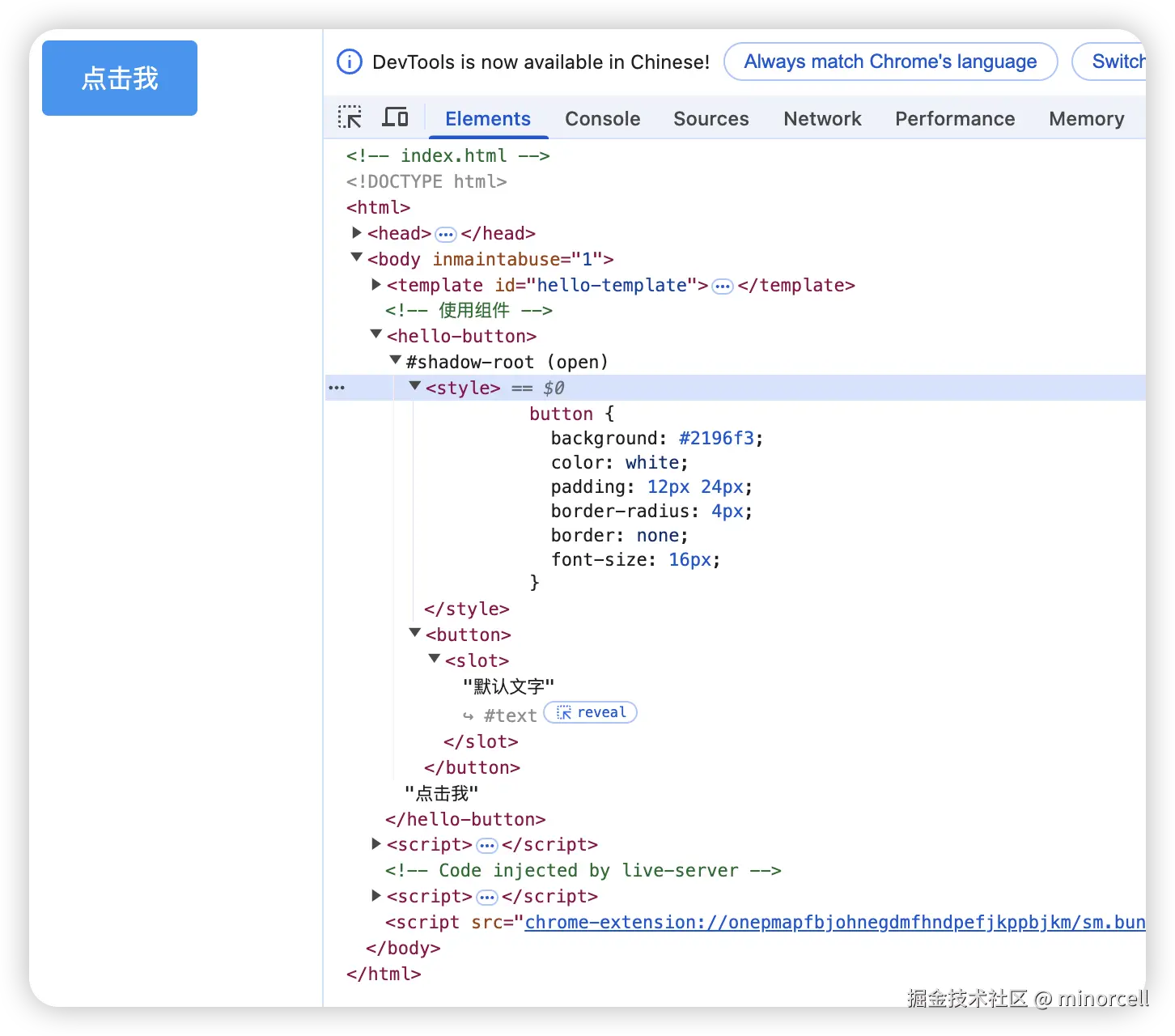1175x1036 pixels.
Task: Select the closing </style> tag
Action: (x=467, y=609)
